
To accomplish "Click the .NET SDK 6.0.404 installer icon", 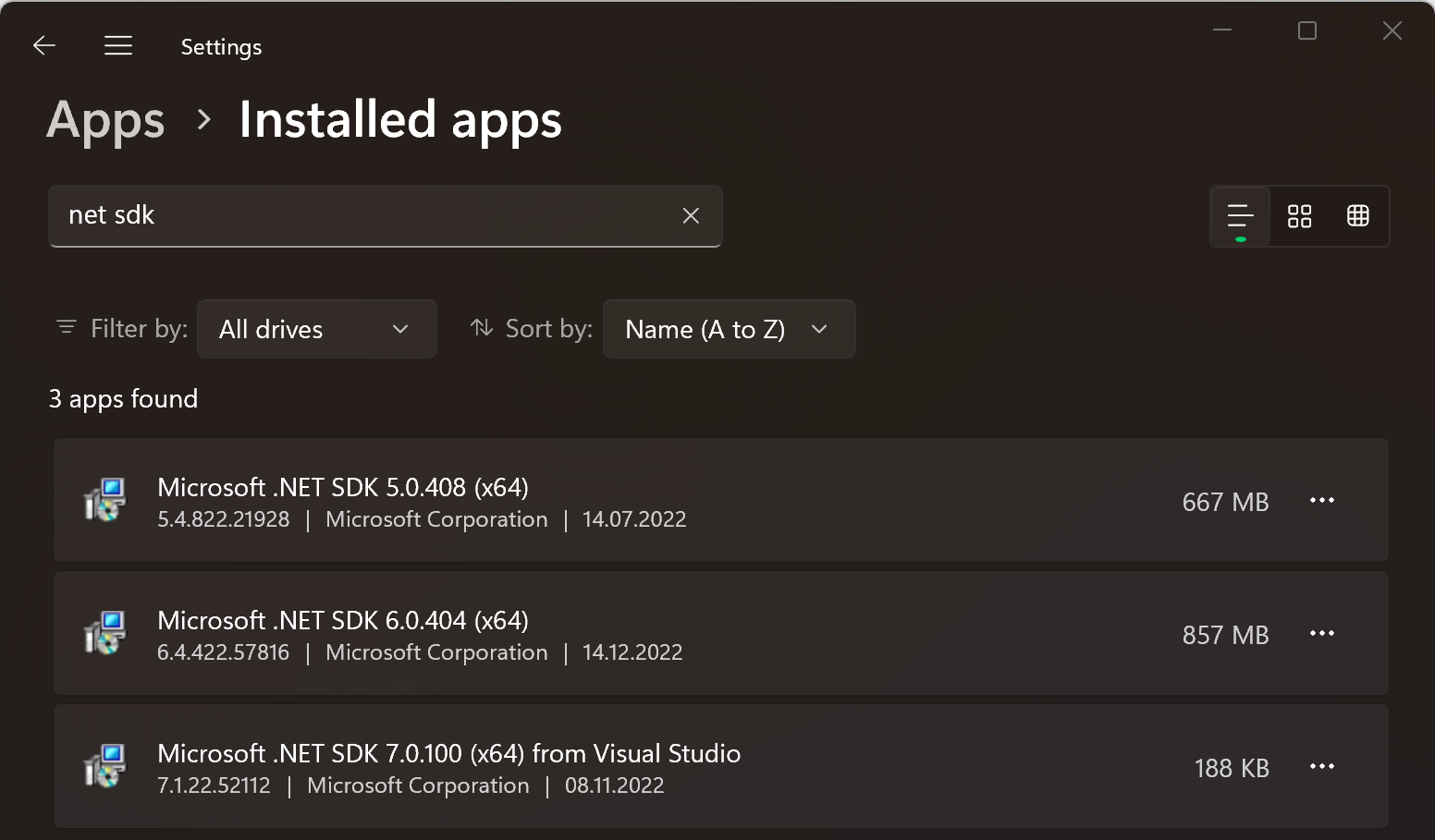I will (105, 633).
